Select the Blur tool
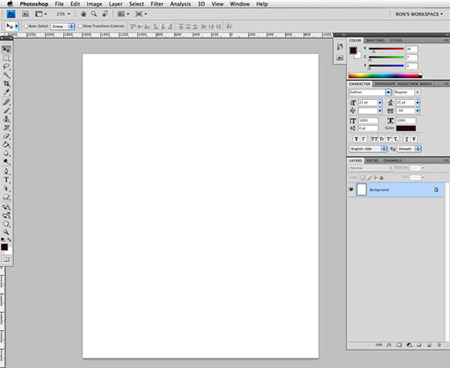Viewport: 450px width, 368px height. (6, 154)
